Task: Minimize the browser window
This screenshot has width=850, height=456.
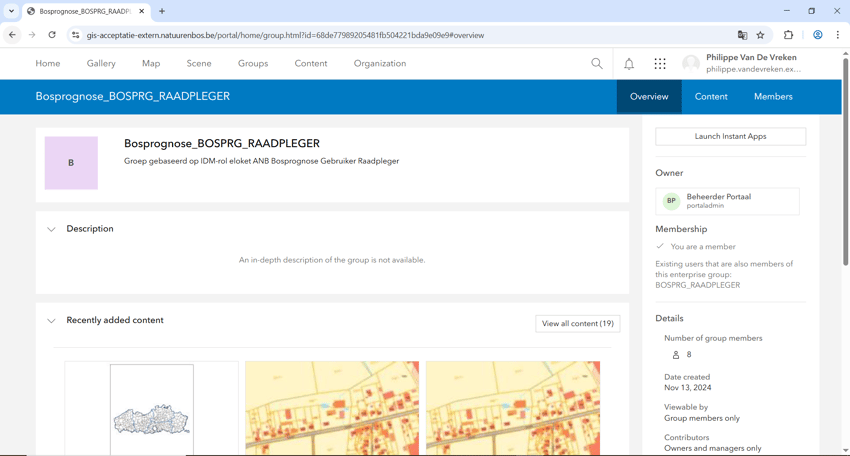Action: point(787,11)
